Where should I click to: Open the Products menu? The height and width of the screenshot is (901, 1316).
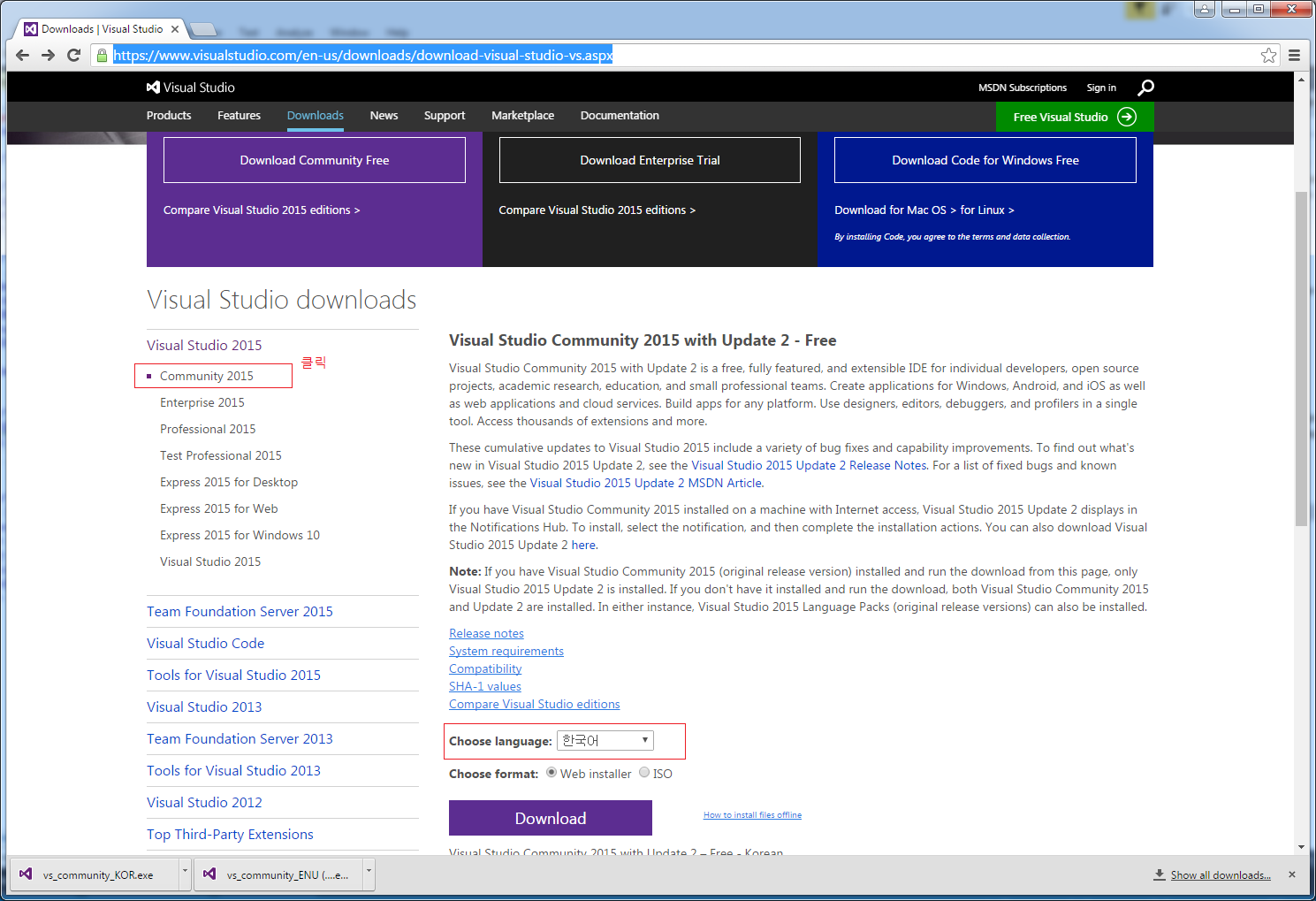pos(169,116)
